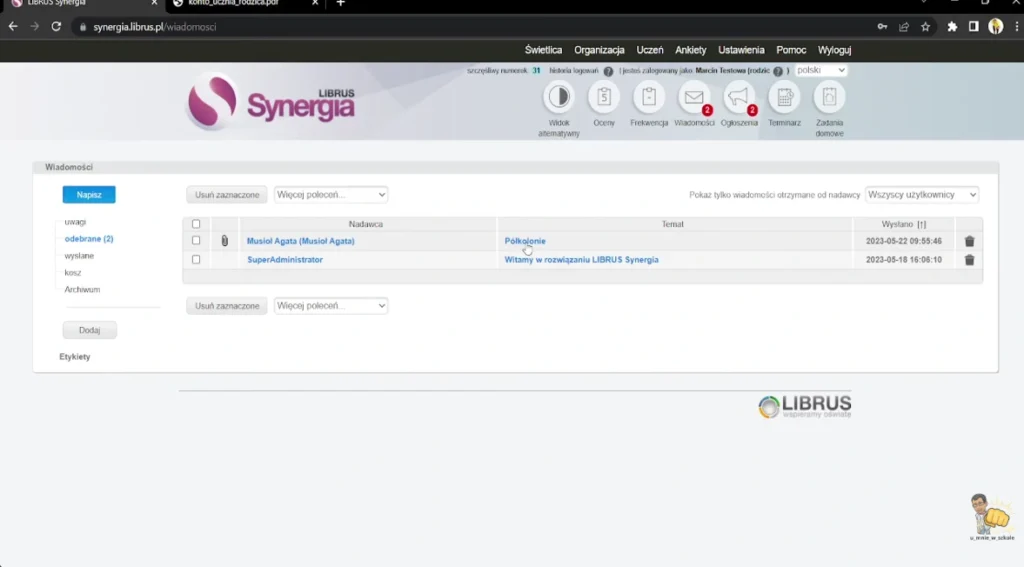Open the Frekwencja attendance icon
Screen dimensions: 1024x567
click(x=648, y=97)
